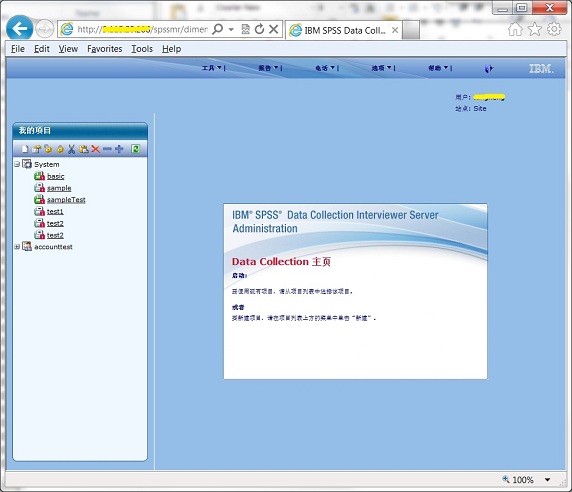Open the View menu
572x492 pixels.
coord(68,49)
